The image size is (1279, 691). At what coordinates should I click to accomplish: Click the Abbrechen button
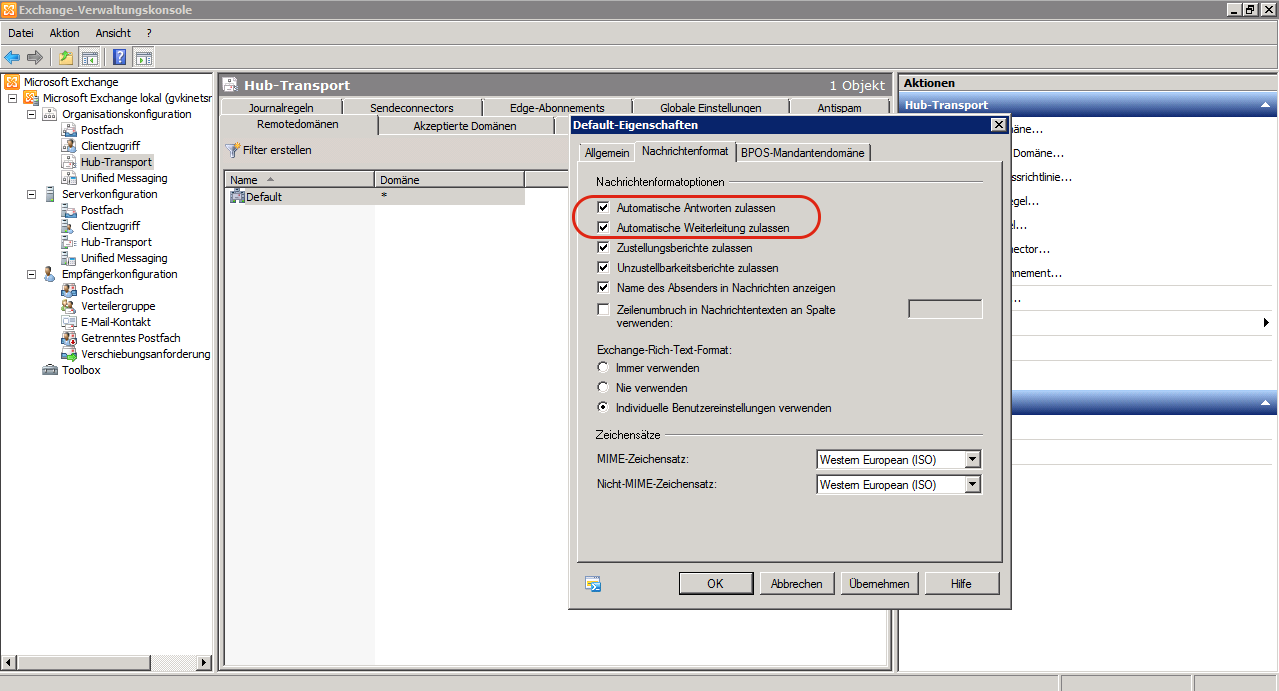click(797, 584)
